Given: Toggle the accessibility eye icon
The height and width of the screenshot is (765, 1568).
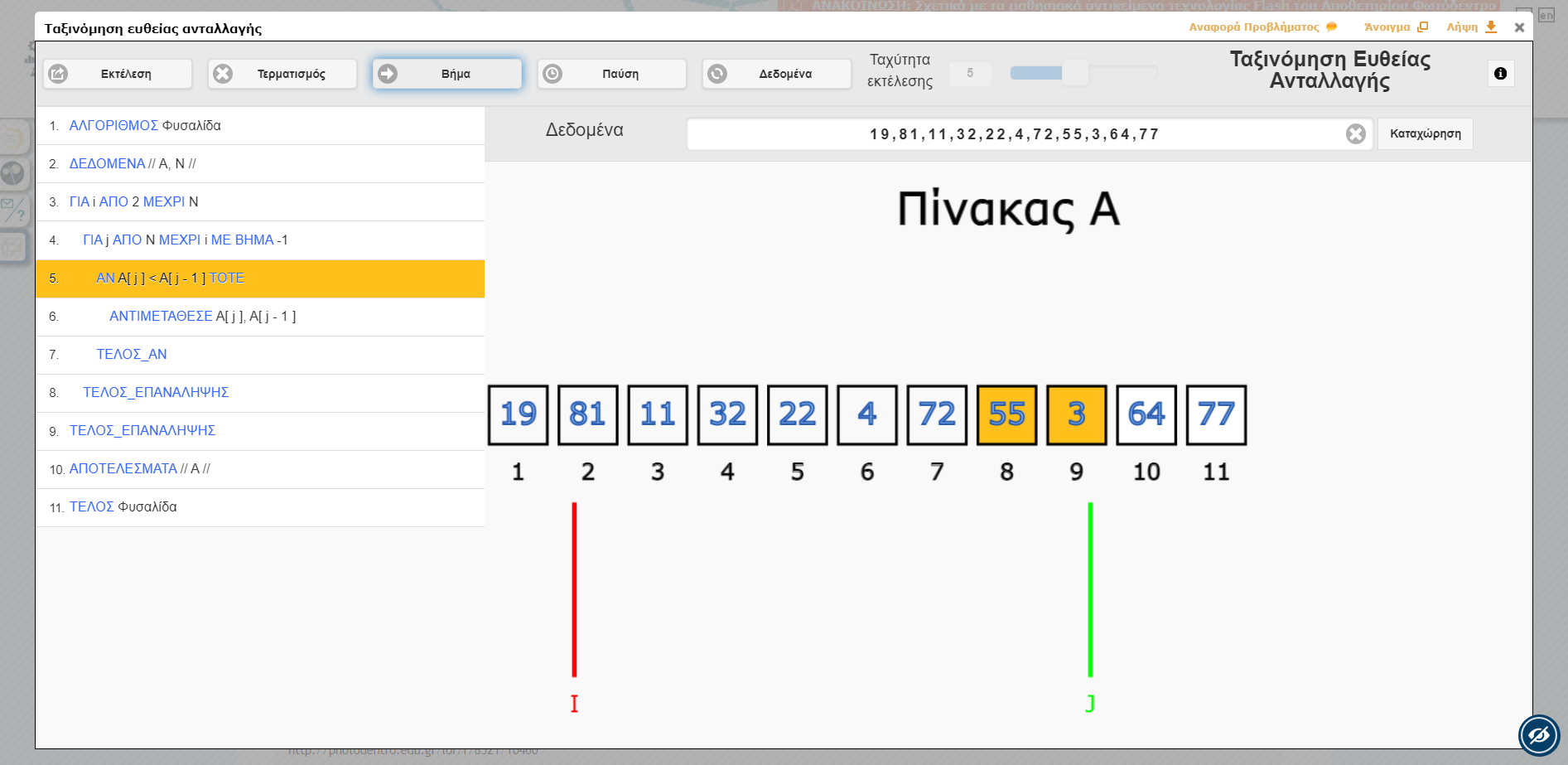Looking at the screenshot, I should (x=1538, y=735).
